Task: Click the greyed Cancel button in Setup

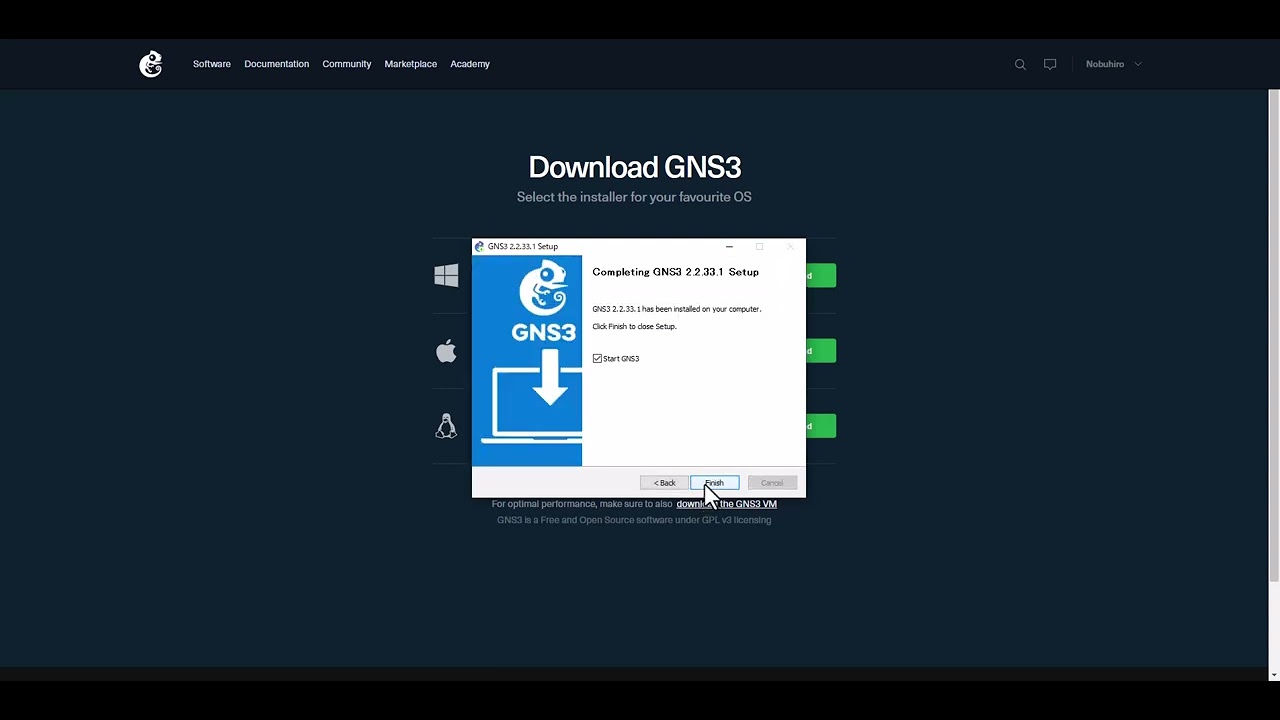Action: point(772,483)
